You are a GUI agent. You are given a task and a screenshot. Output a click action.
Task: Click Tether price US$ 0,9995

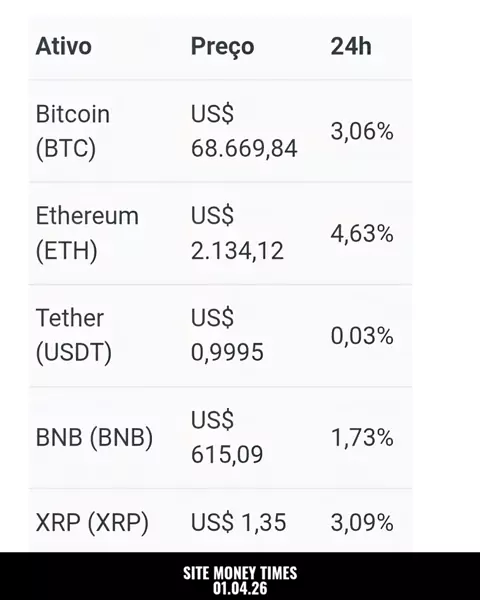227,335
